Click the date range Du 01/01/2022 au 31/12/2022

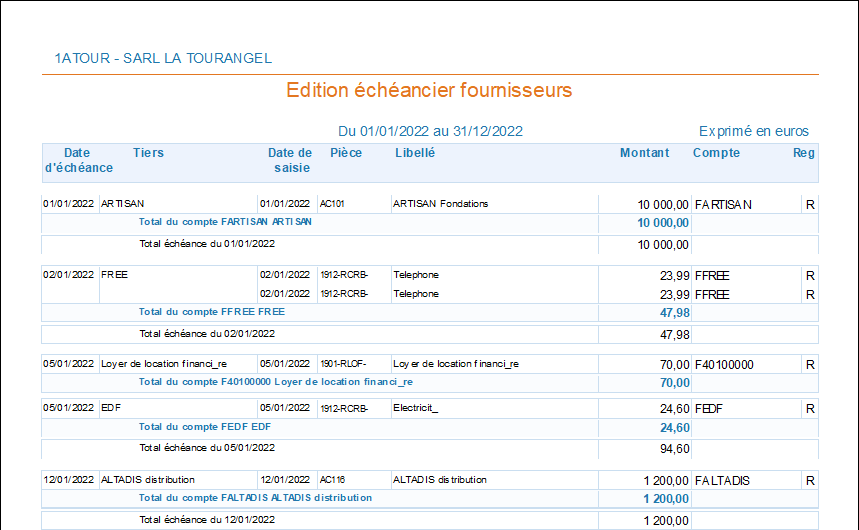coord(430,131)
